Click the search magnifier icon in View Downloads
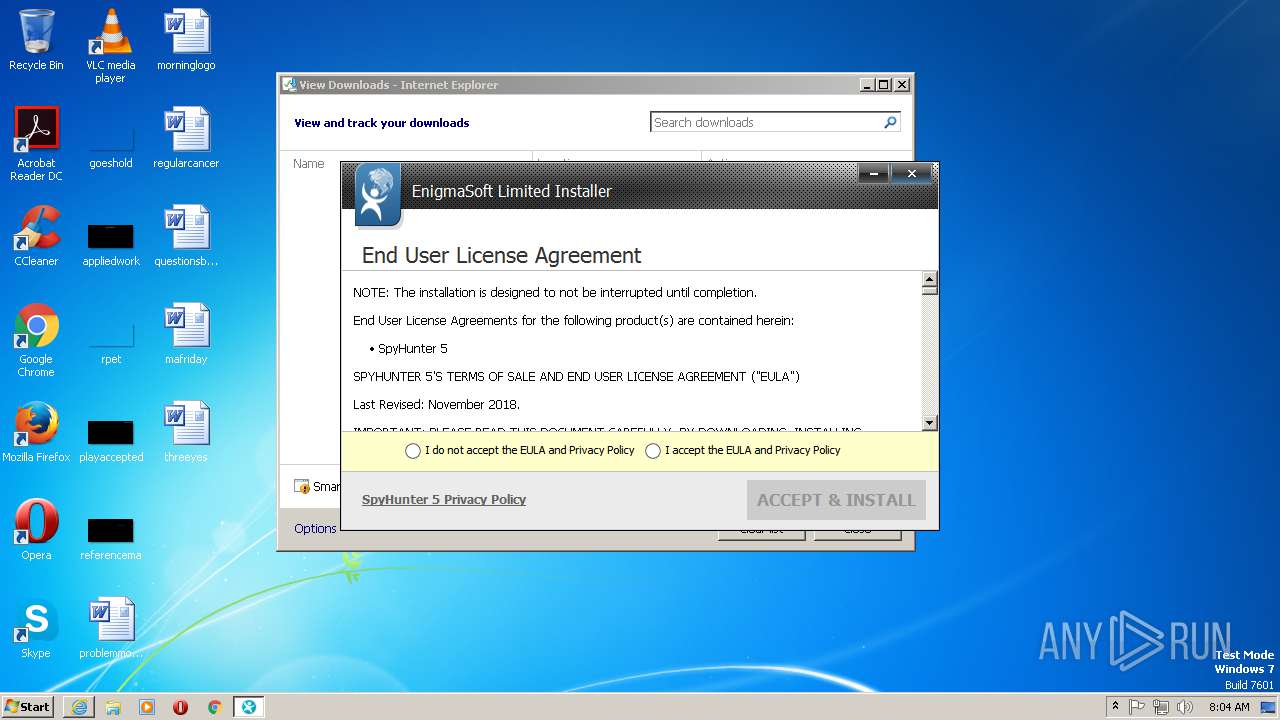Viewport: 1280px width, 720px height. click(890, 122)
